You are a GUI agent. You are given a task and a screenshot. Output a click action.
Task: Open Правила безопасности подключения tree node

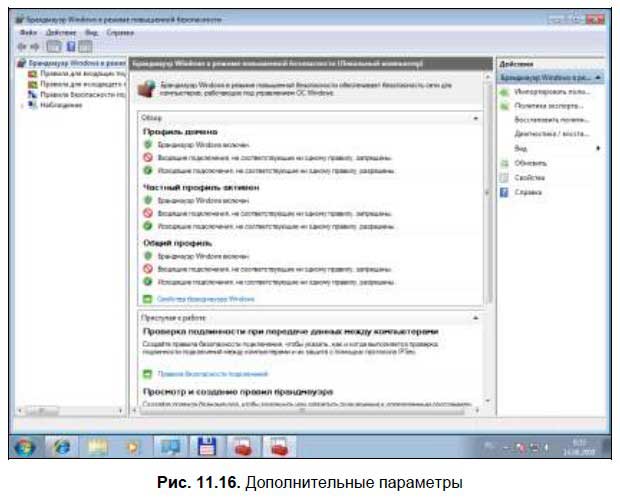[82, 95]
